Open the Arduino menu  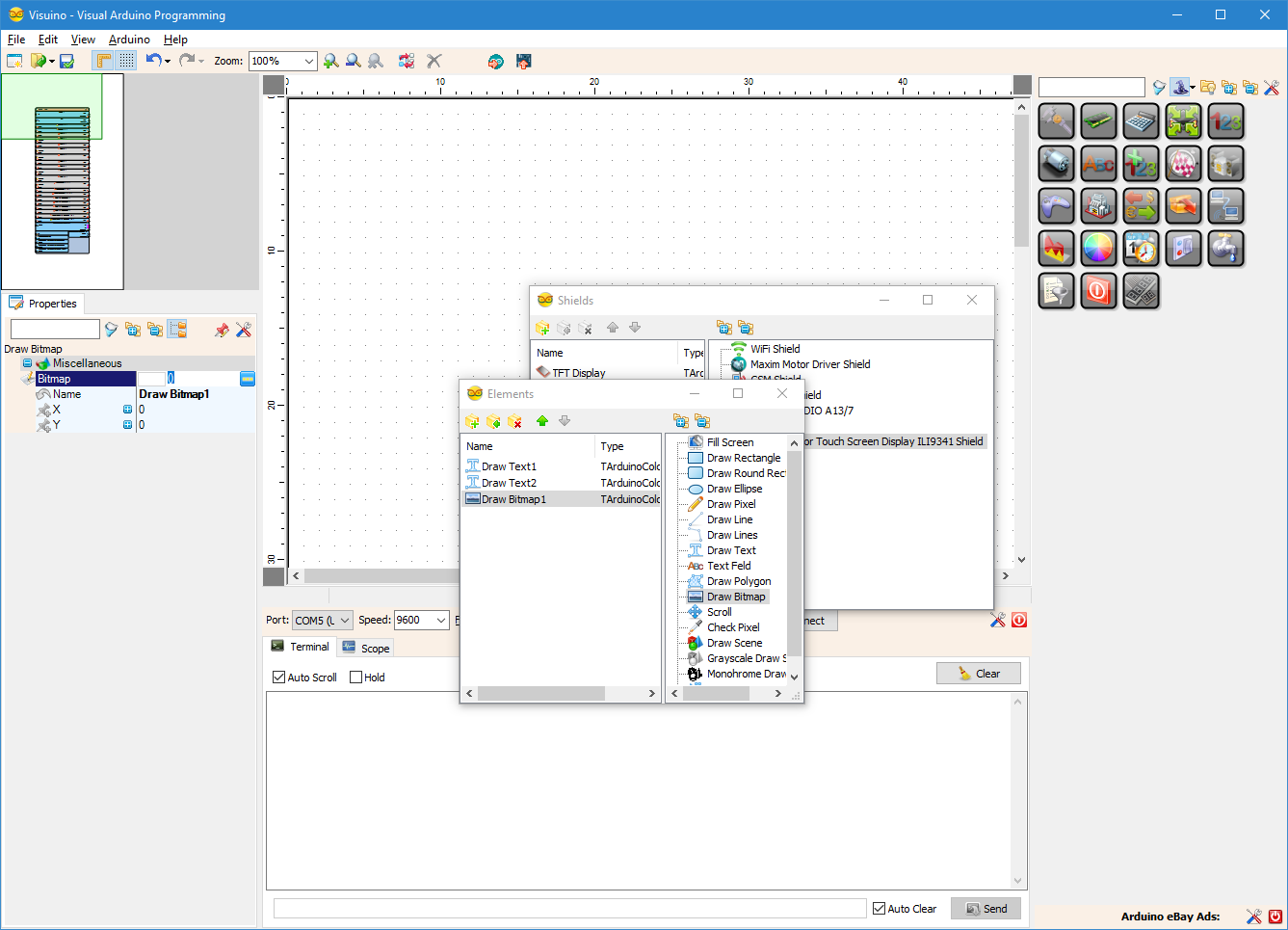[x=129, y=40]
